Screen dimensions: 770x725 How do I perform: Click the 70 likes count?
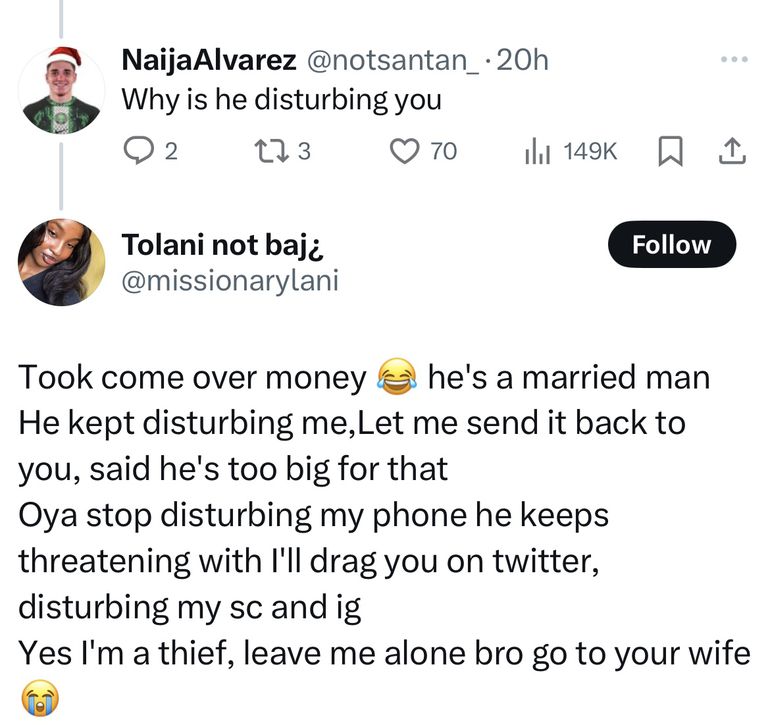click(x=443, y=152)
